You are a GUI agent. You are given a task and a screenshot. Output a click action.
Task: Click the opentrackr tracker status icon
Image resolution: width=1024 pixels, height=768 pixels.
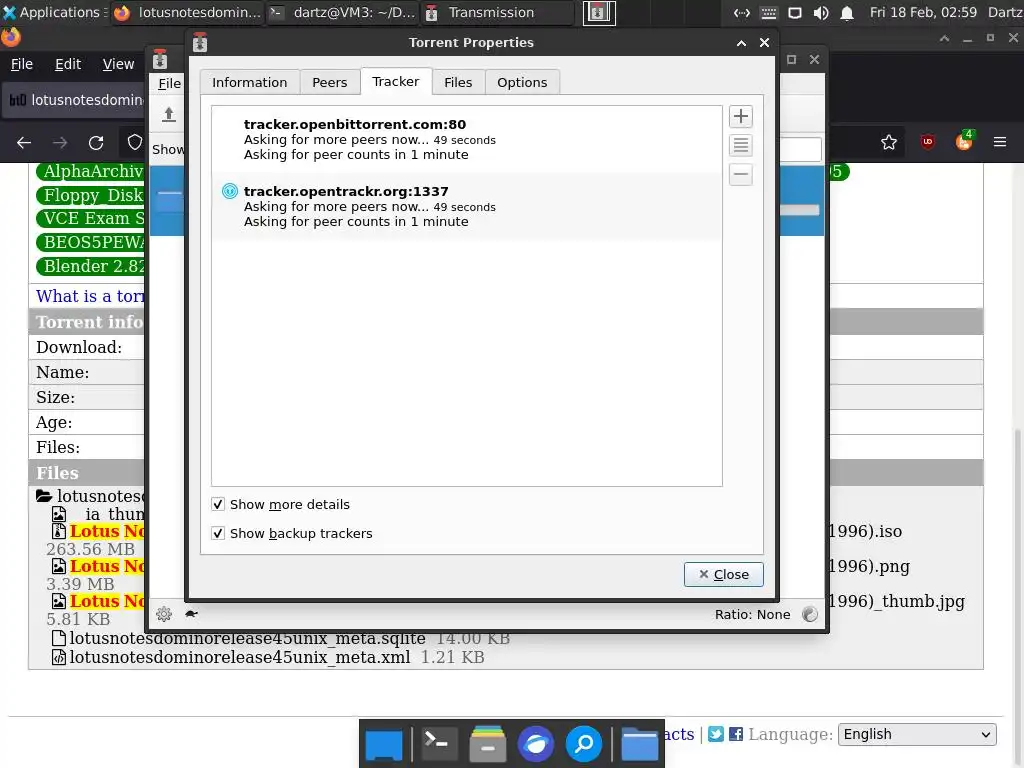tap(230, 191)
